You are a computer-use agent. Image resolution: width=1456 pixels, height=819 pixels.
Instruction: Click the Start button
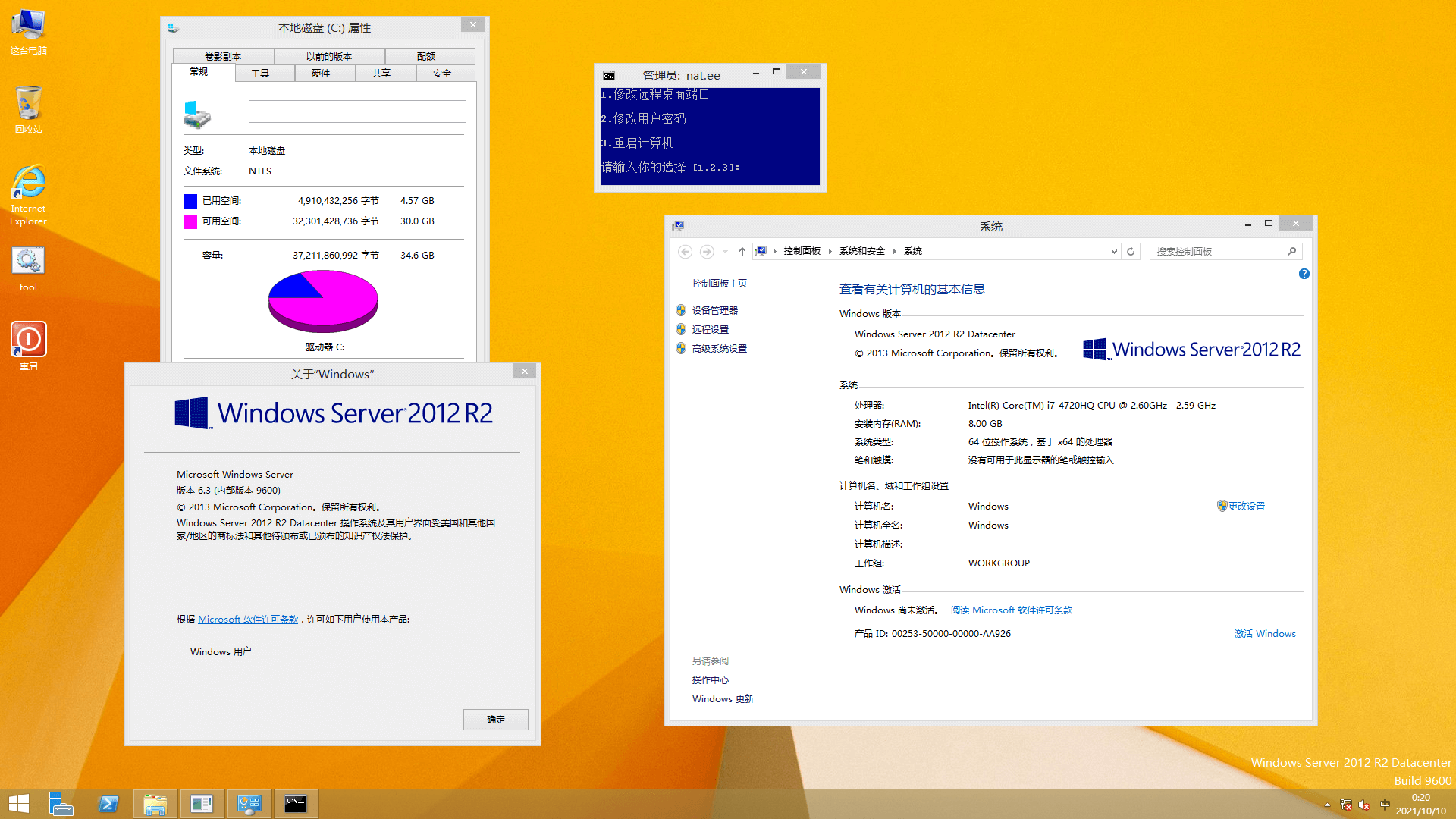click(19, 804)
